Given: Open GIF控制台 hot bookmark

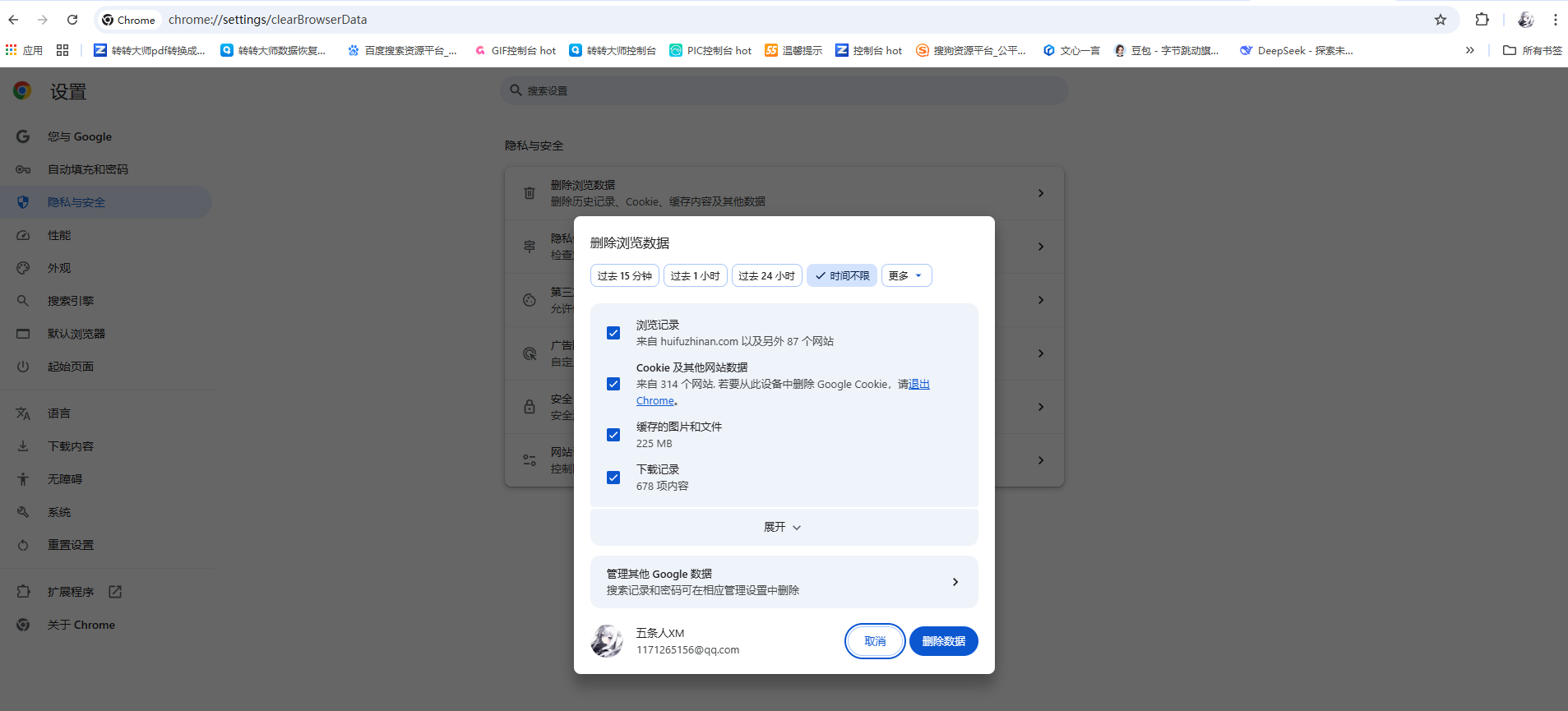Looking at the screenshot, I should pos(516,50).
